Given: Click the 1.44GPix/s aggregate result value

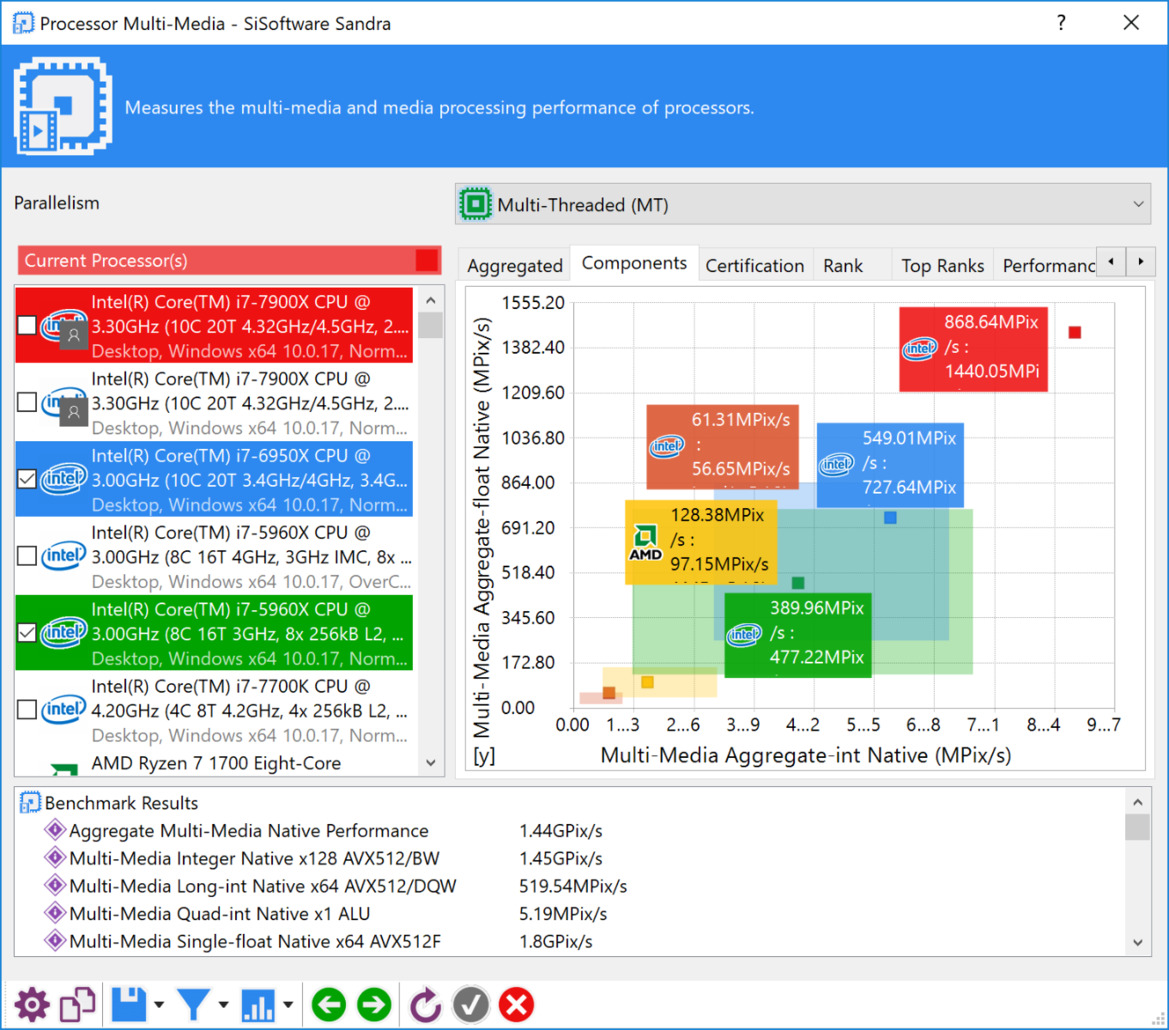Looking at the screenshot, I should [x=561, y=830].
